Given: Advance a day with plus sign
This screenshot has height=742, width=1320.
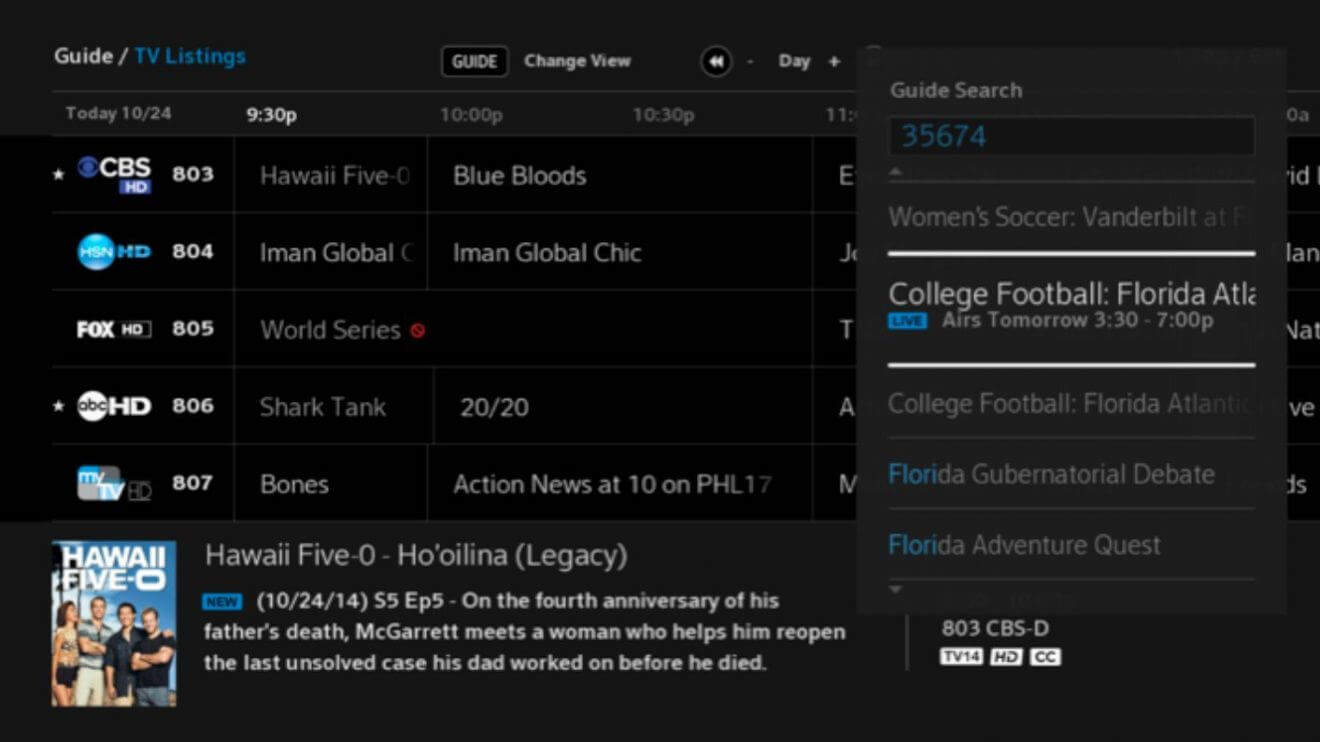Looking at the screenshot, I should (x=834, y=62).
